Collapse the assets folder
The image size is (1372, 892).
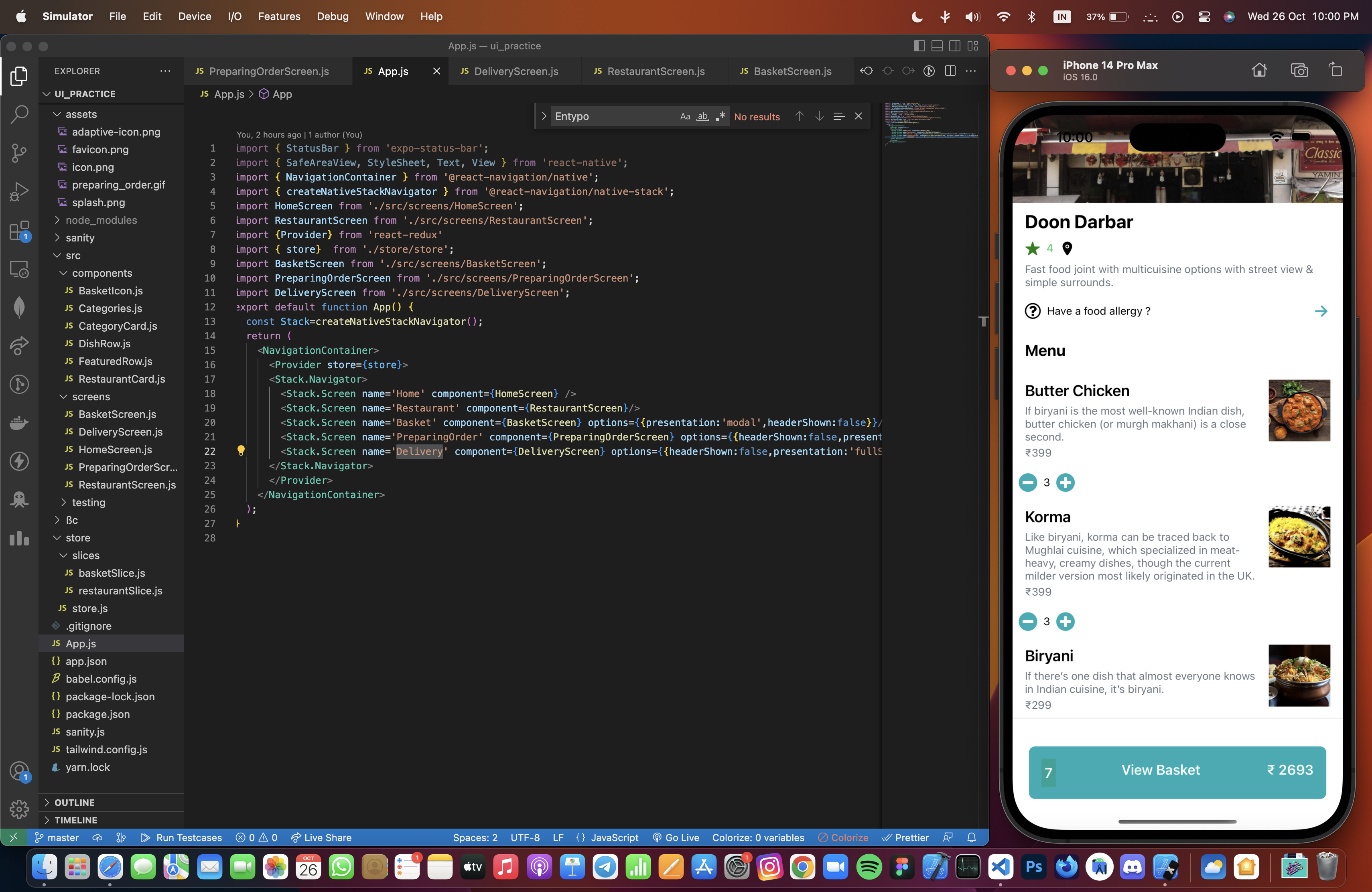click(x=57, y=114)
